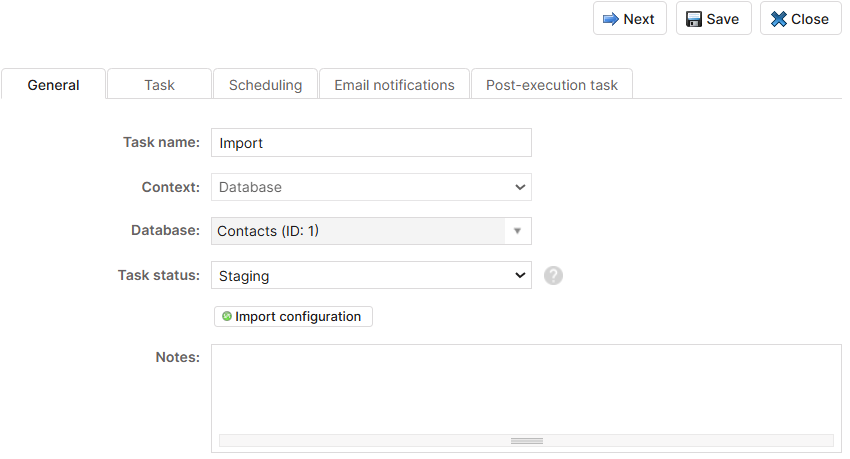Open the Task status help question mark
The height and width of the screenshot is (459, 850).
tap(554, 275)
